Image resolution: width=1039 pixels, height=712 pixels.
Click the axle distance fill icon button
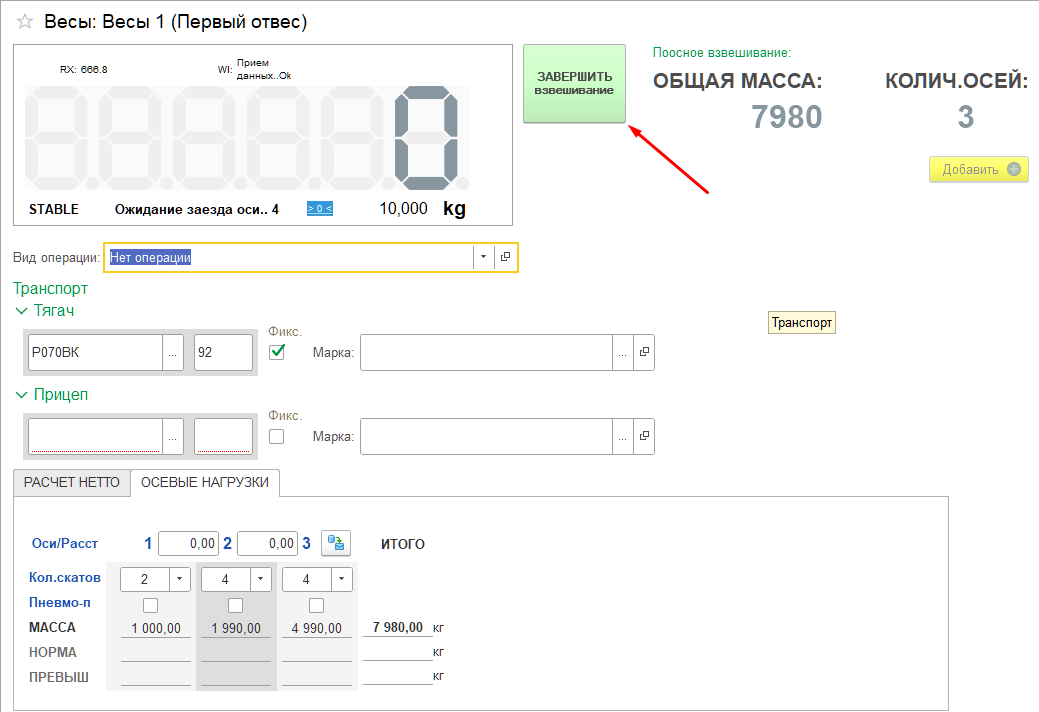335,544
